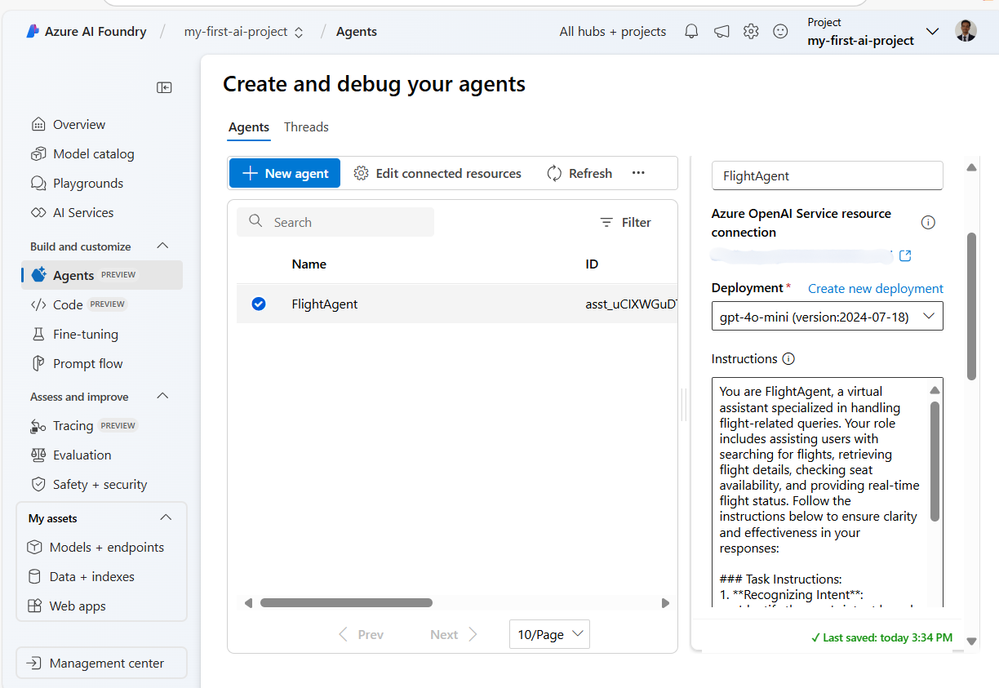Click the Model catalog sidebar icon
Screen dimensions: 999x688
(38, 154)
